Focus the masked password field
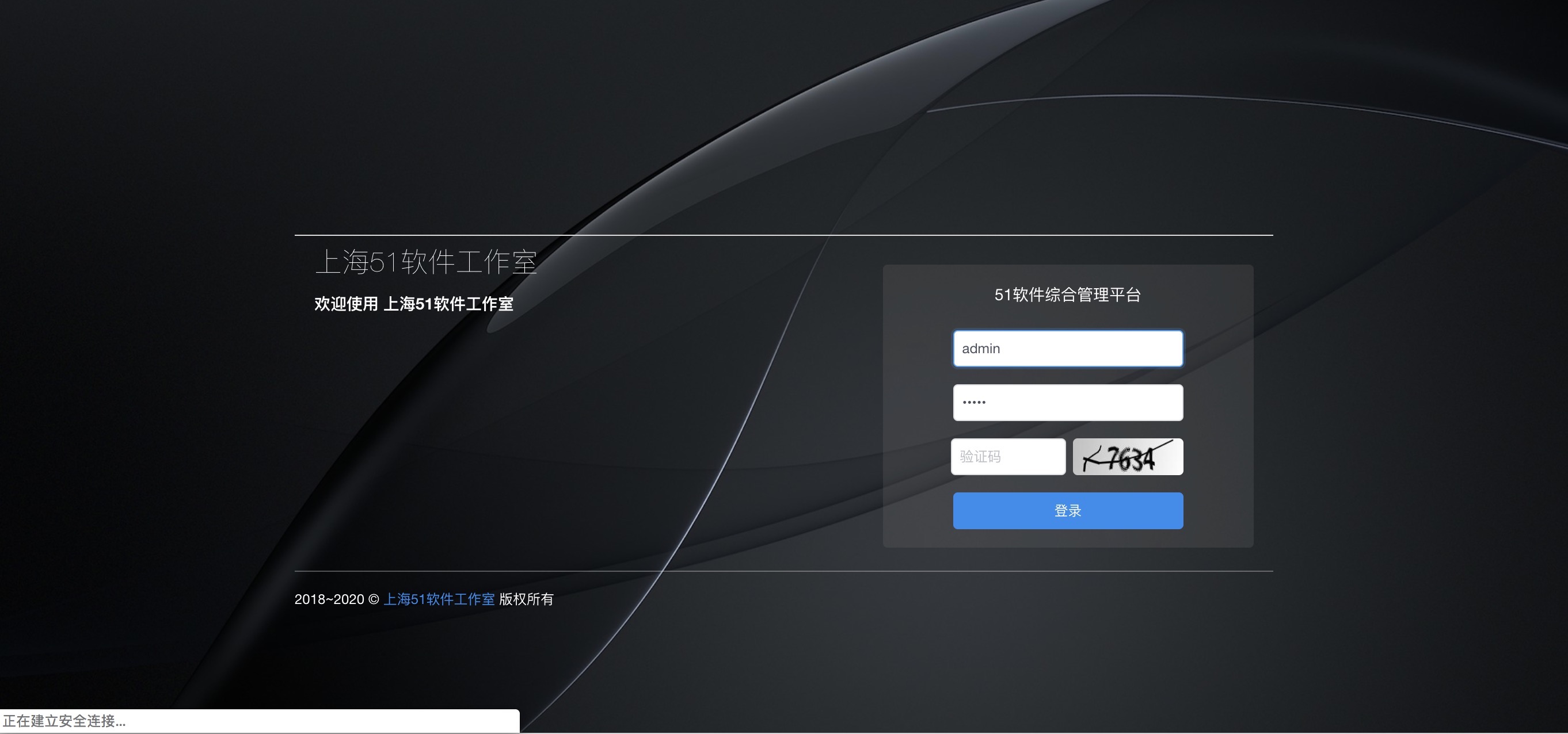Screen dimensions: 1568x734 point(1067,402)
